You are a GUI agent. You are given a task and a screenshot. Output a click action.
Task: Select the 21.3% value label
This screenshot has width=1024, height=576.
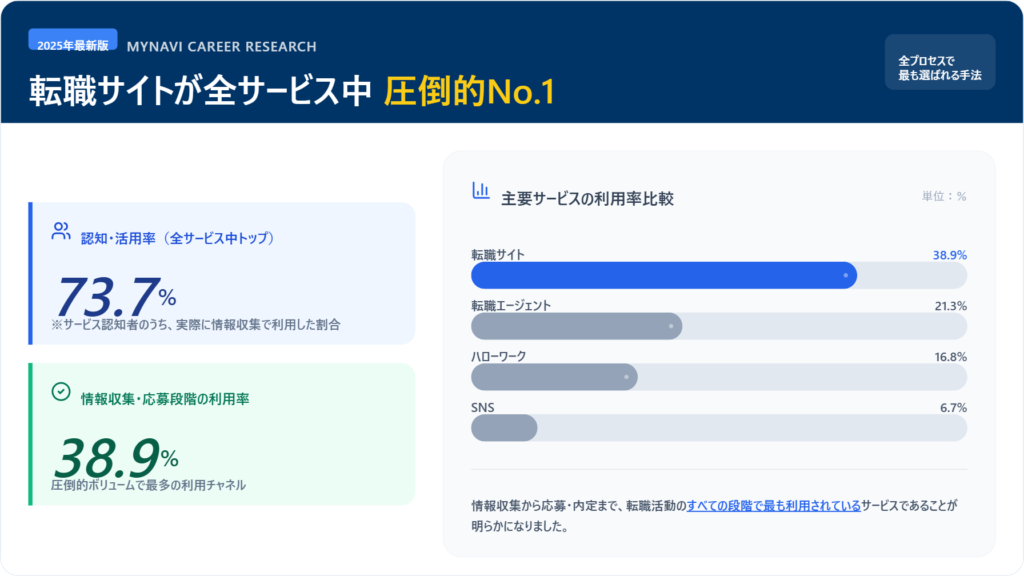(x=950, y=306)
